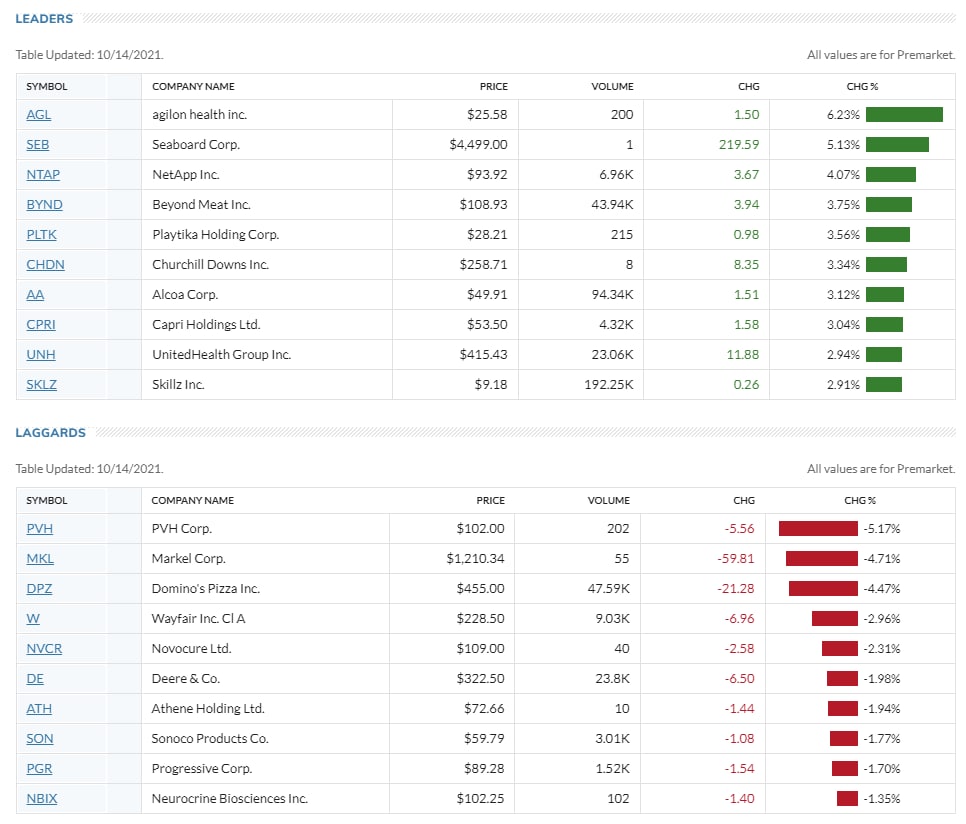Open the SKLZ symbol link
The height and width of the screenshot is (824, 966).
tap(41, 385)
